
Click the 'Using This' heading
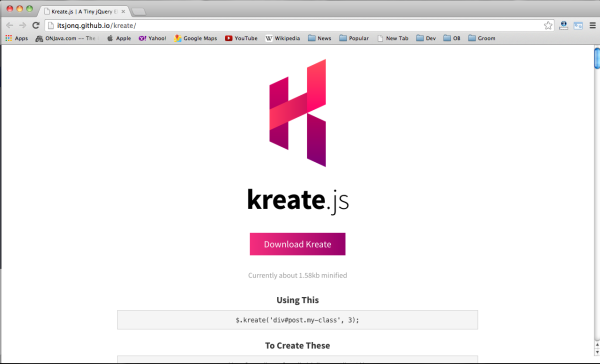click(297, 300)
